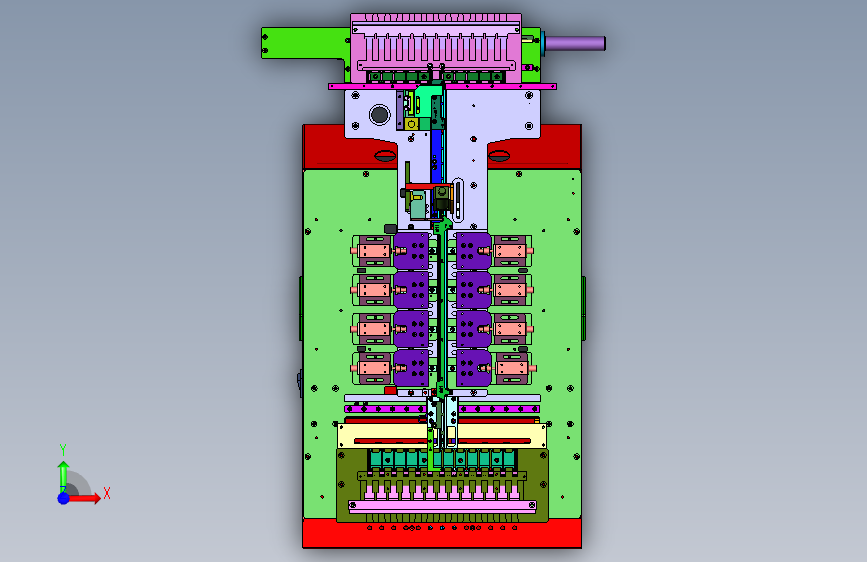Screen dimensions: 867x562
Task: Click the Y label of the coordinate triad
Action: (63, 450)
